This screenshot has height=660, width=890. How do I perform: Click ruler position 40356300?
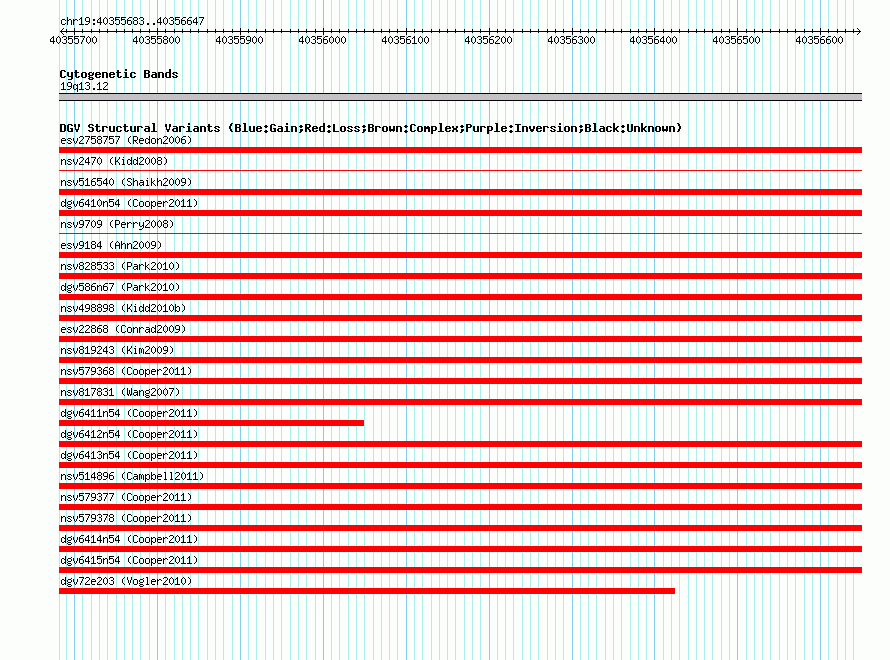click(570, 40)
